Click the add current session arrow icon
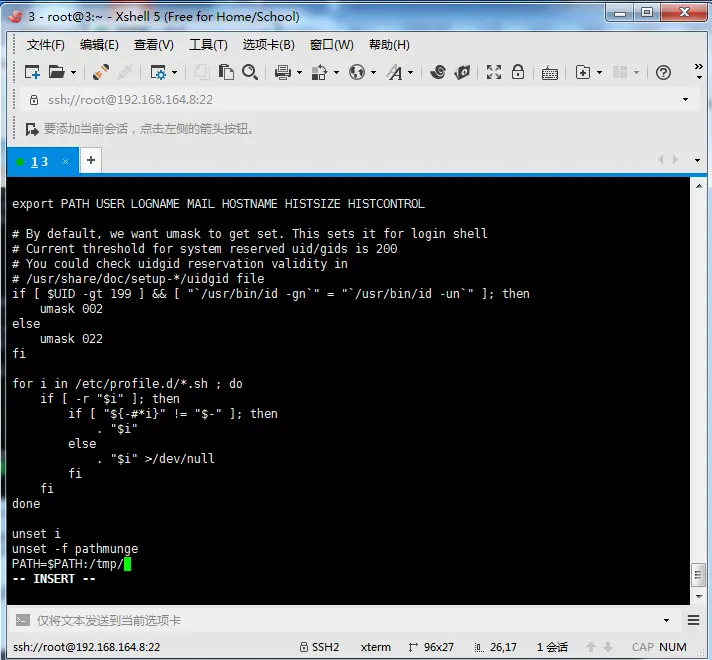712x660 pixels. (32, 129)
